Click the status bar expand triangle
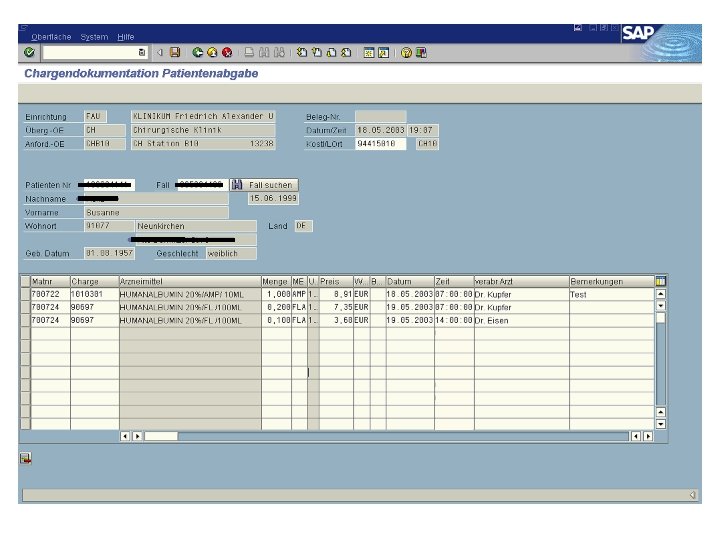Screen dimensions: 720x540 692,495
